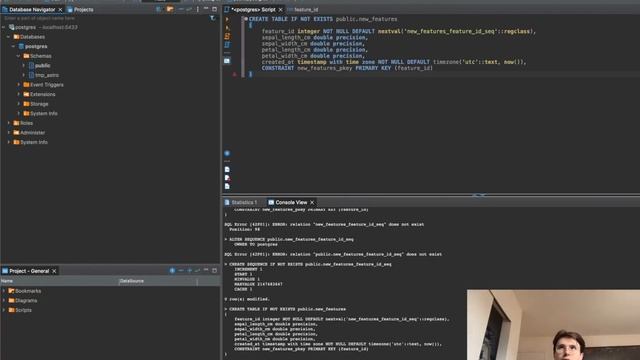Expand the Extensions folder
This screenshot has height=360, width=640.
[x=18, y=94]
